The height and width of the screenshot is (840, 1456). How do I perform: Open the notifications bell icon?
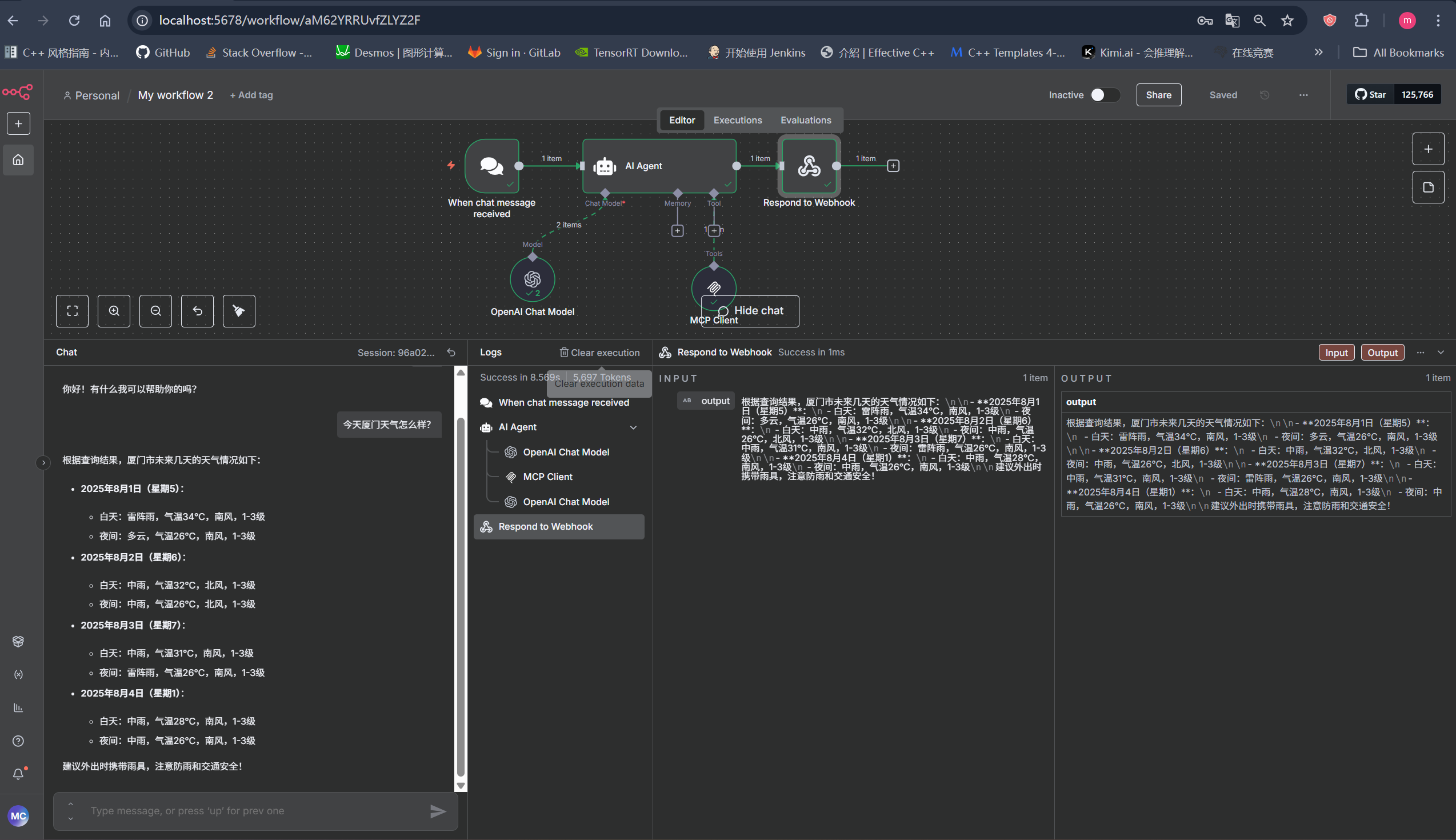pos(18,774)
